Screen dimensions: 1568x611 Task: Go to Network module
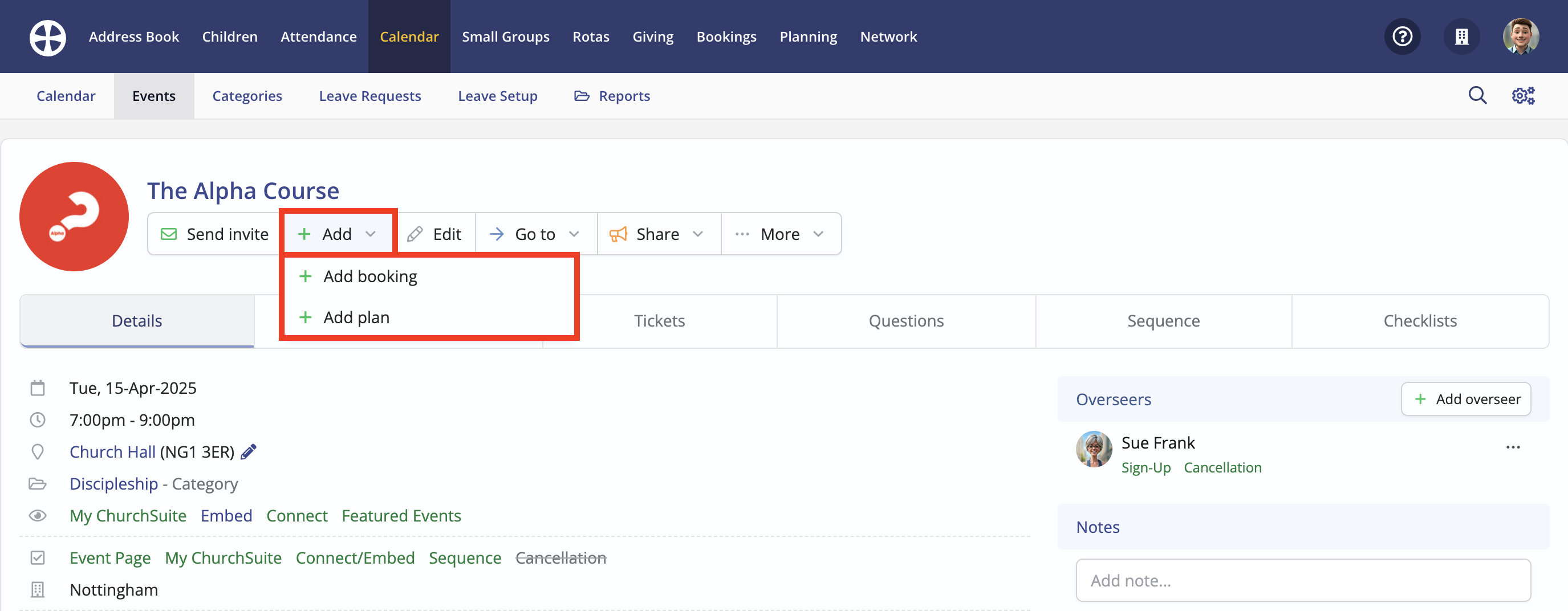tap(888, 36)
